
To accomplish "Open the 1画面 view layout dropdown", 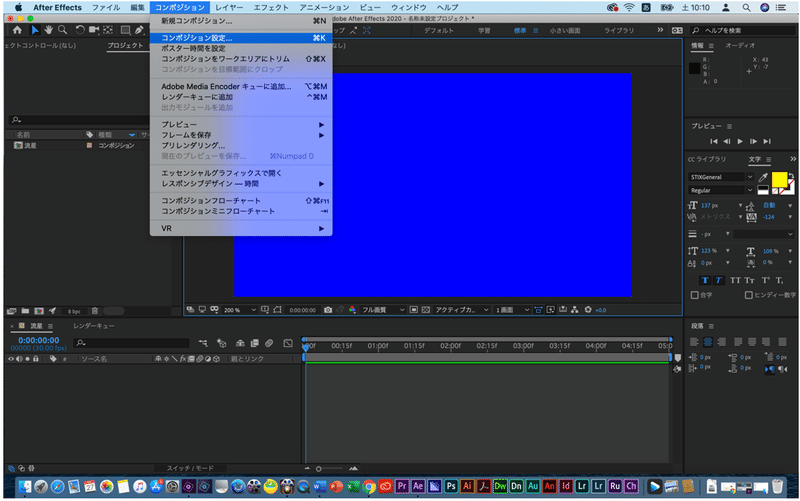I will (x=512, y=310).
